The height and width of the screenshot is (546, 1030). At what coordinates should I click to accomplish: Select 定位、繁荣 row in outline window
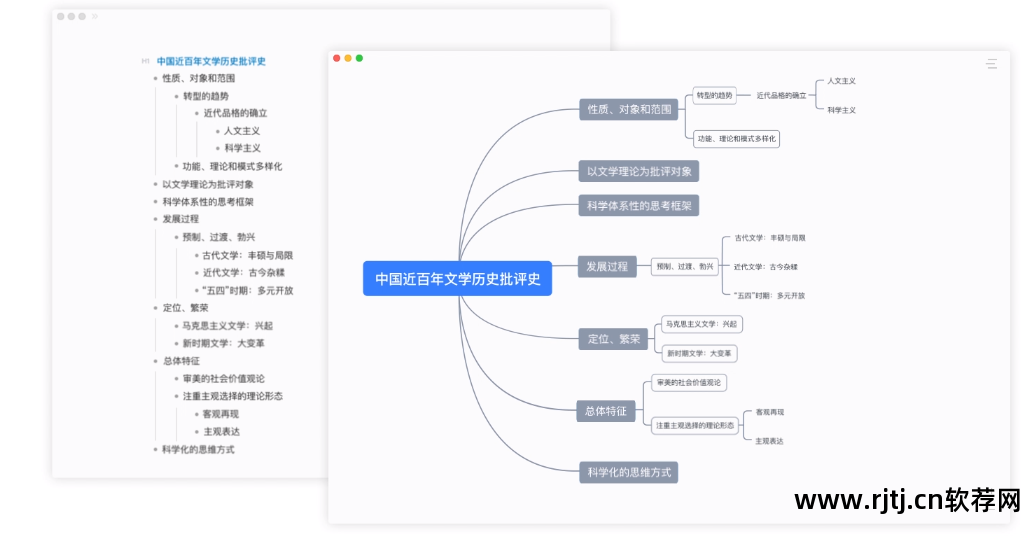(x=185, y=307)
